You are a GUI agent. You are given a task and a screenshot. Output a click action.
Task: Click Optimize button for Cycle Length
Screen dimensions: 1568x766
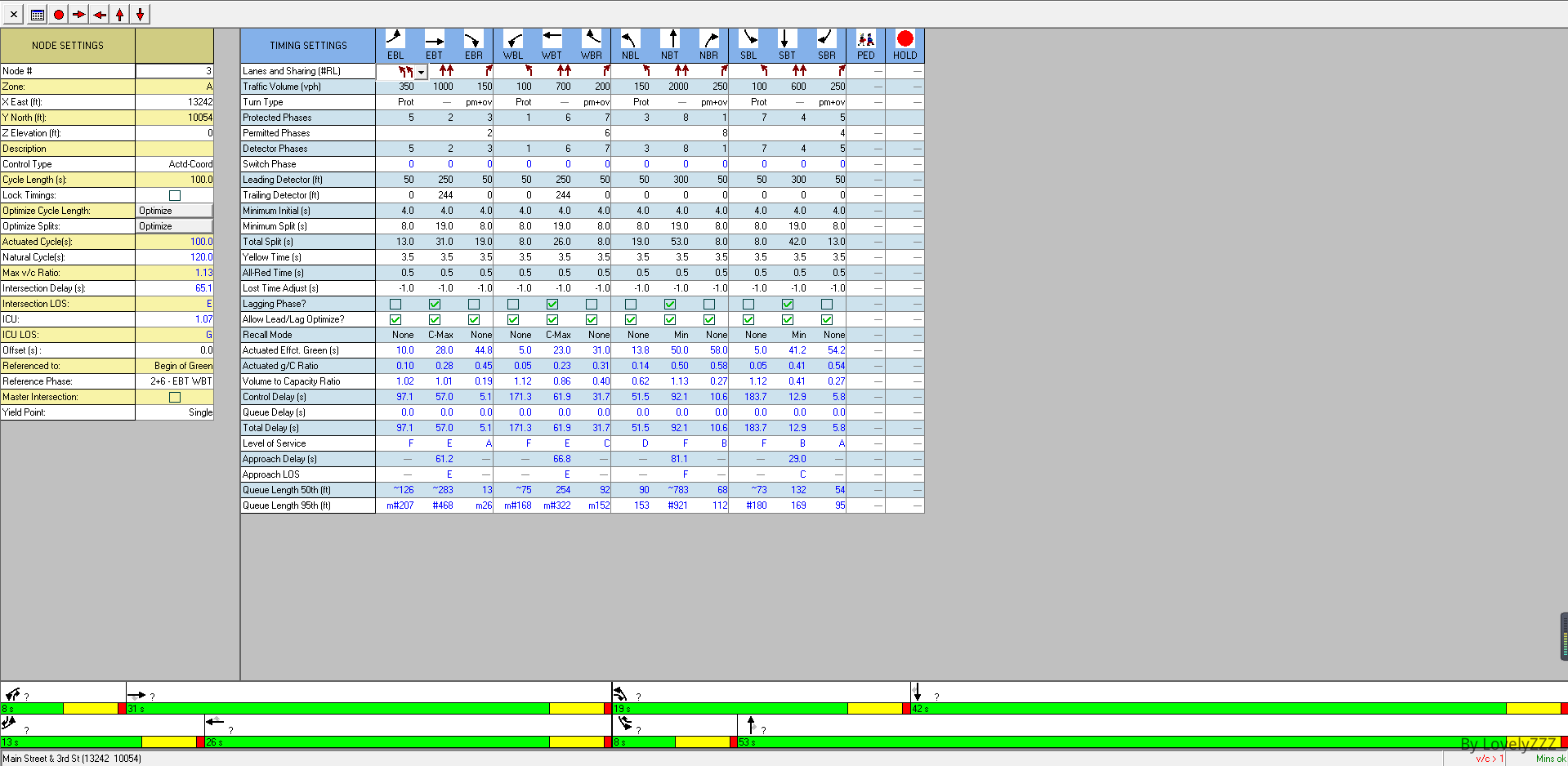[174, 211]
